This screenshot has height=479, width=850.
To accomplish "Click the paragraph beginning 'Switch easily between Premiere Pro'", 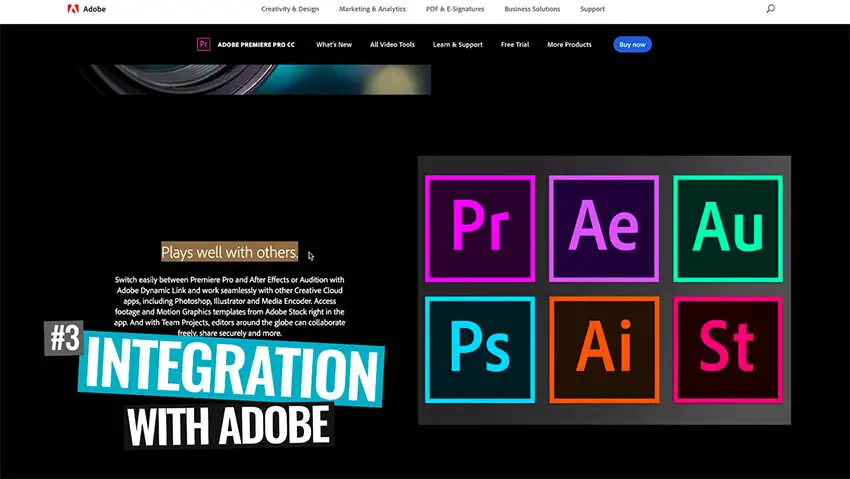I will [230, 306].
